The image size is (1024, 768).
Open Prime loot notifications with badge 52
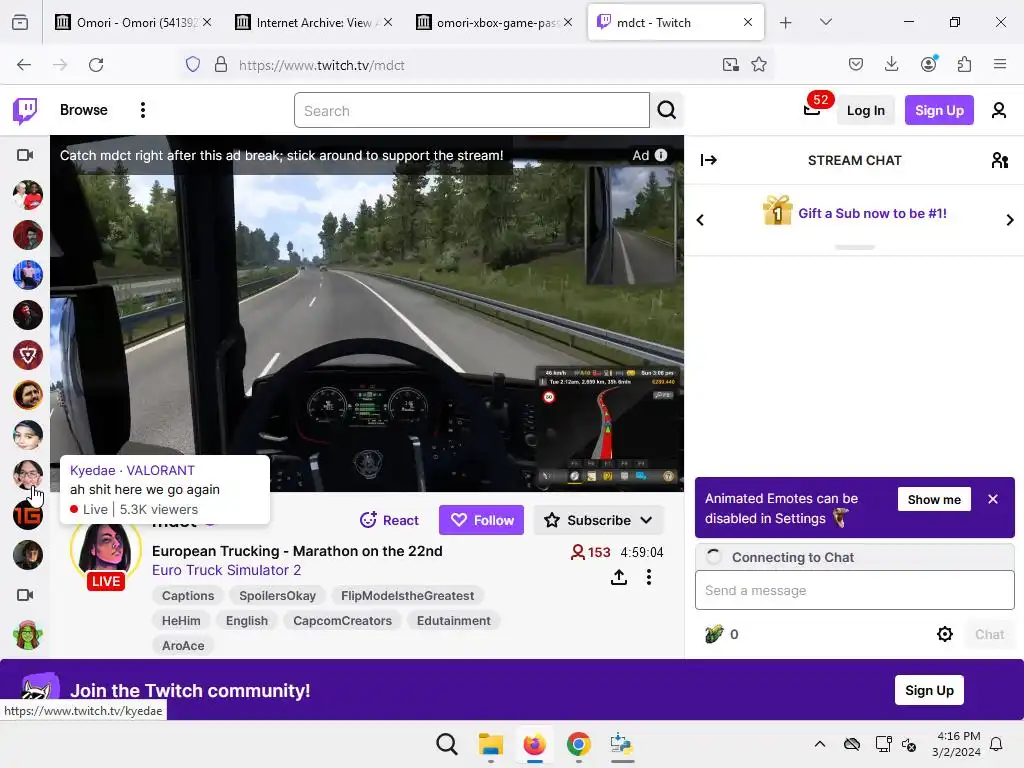(812, 109)
